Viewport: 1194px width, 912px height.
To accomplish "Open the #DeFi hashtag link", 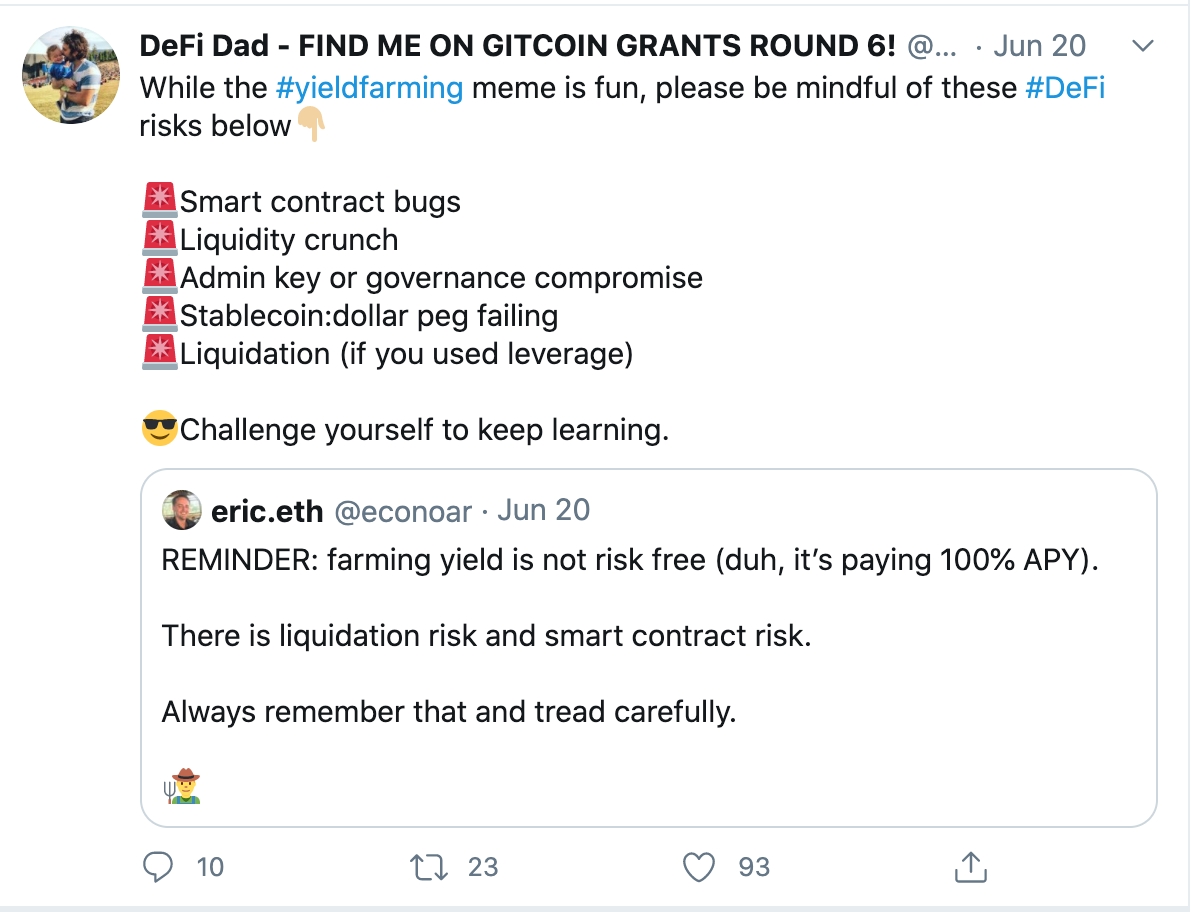I will pos(1065,88).
